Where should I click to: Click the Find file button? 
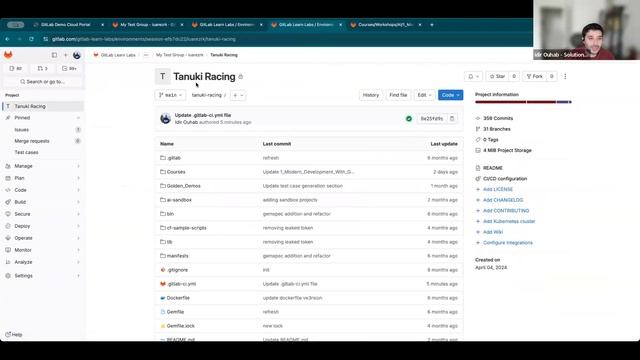point(398,95)
